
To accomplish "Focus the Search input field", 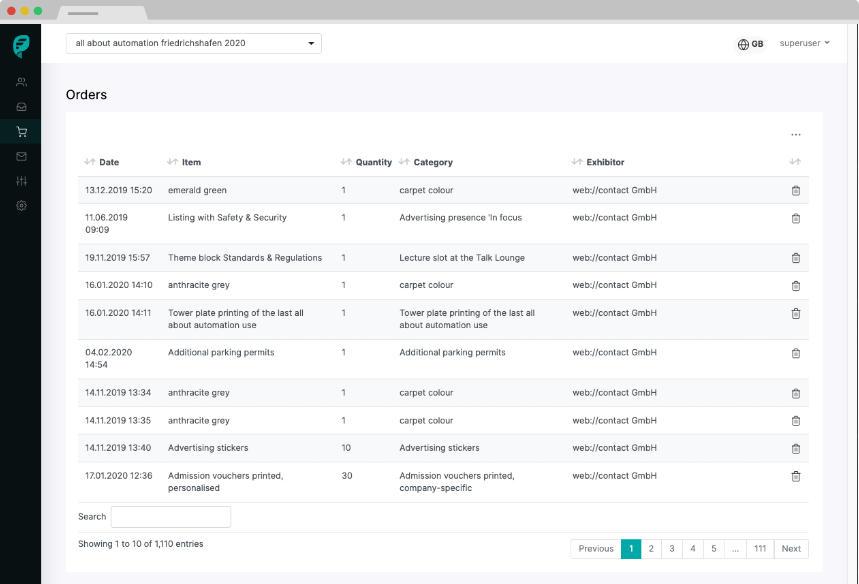I will pyautogui.click(x=171, y=517).
